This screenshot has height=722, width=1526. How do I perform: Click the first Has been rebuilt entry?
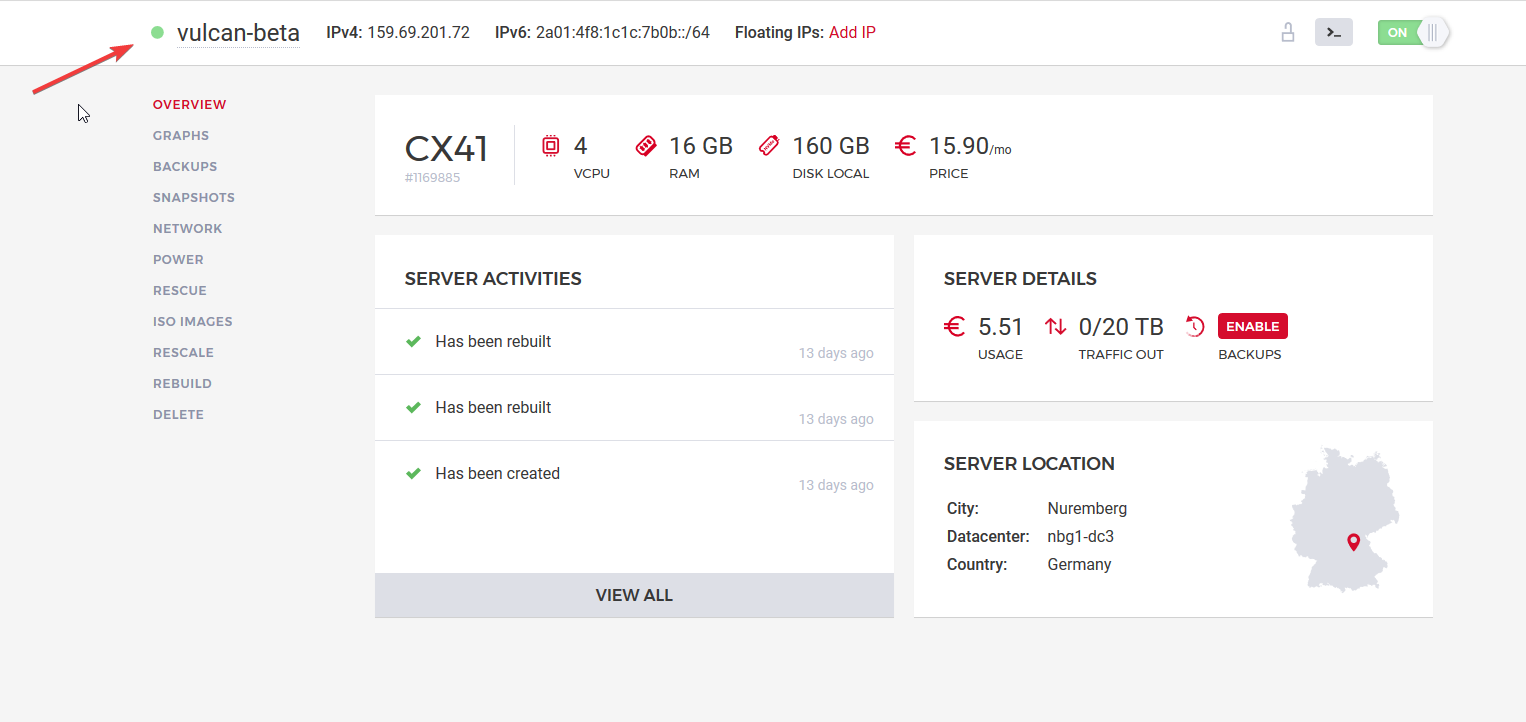tap(493, 342)
